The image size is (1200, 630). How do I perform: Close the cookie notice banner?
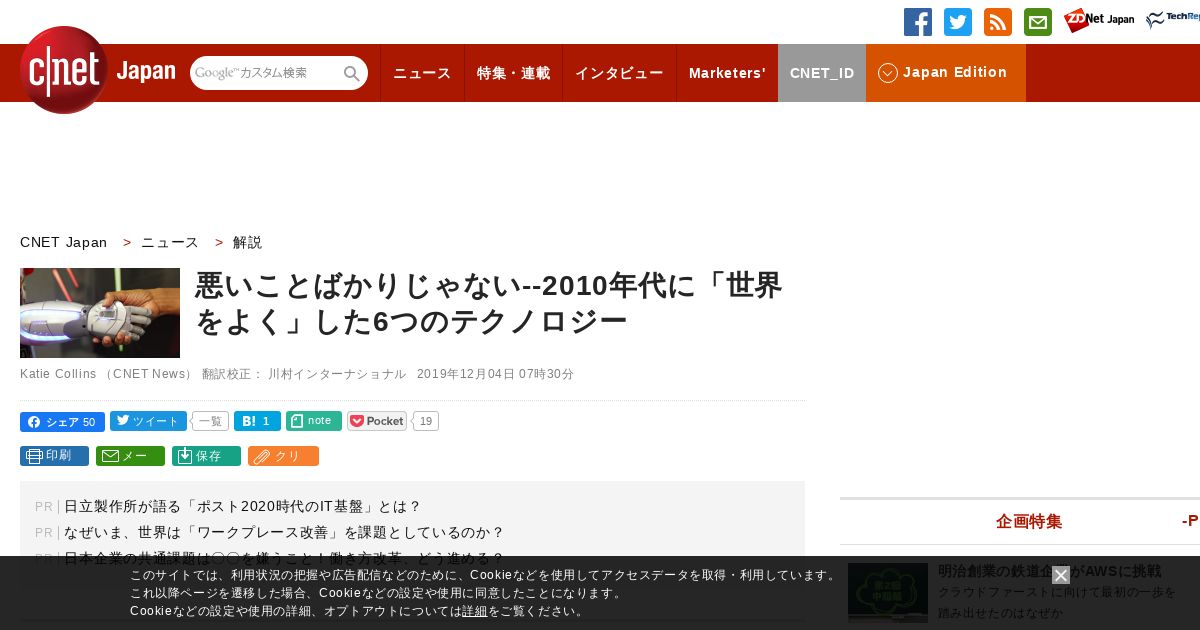(1061, 575)
